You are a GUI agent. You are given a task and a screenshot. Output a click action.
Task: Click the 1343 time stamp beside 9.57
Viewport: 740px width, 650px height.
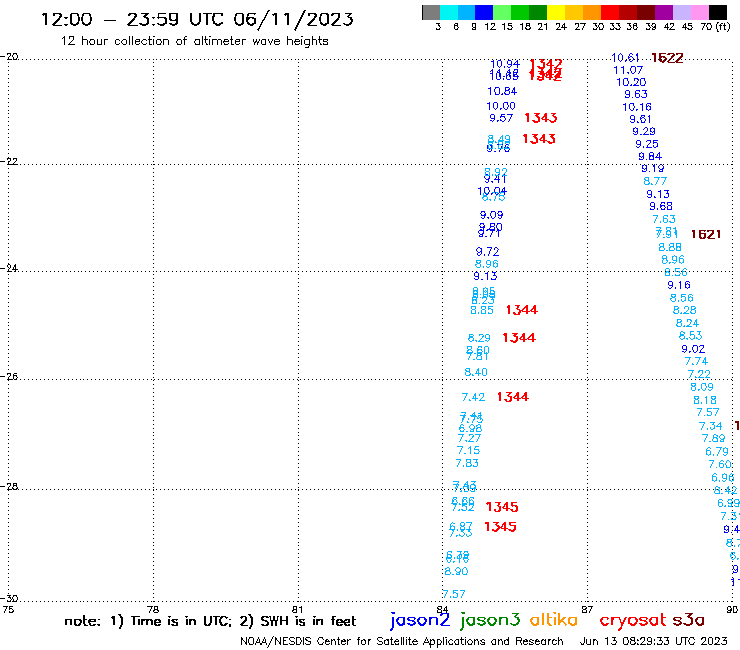click(x=540, y=118)
